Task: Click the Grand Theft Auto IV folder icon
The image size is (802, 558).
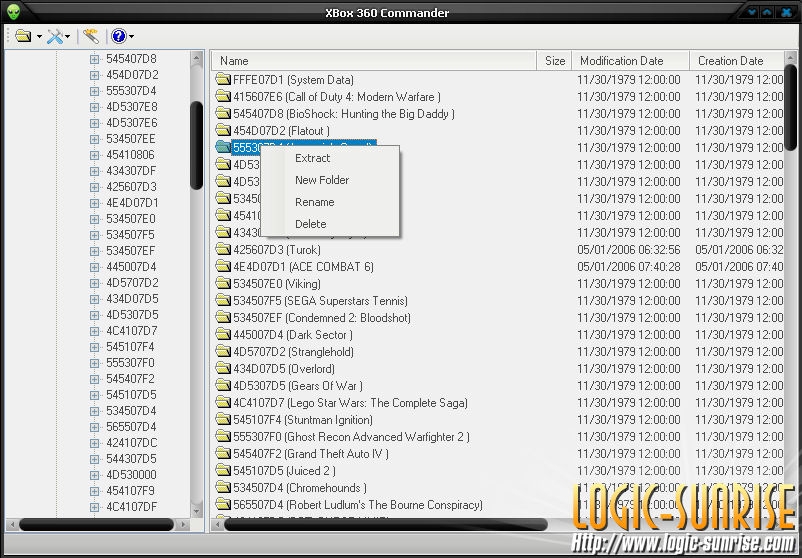Action: (x=223, y=453)
